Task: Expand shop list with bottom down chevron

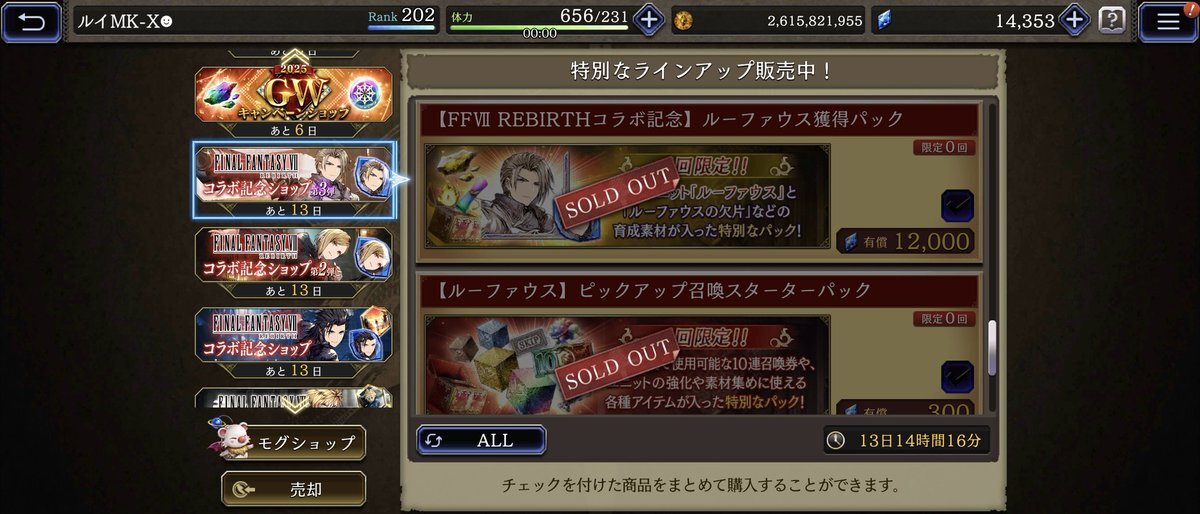Action: 293,404
